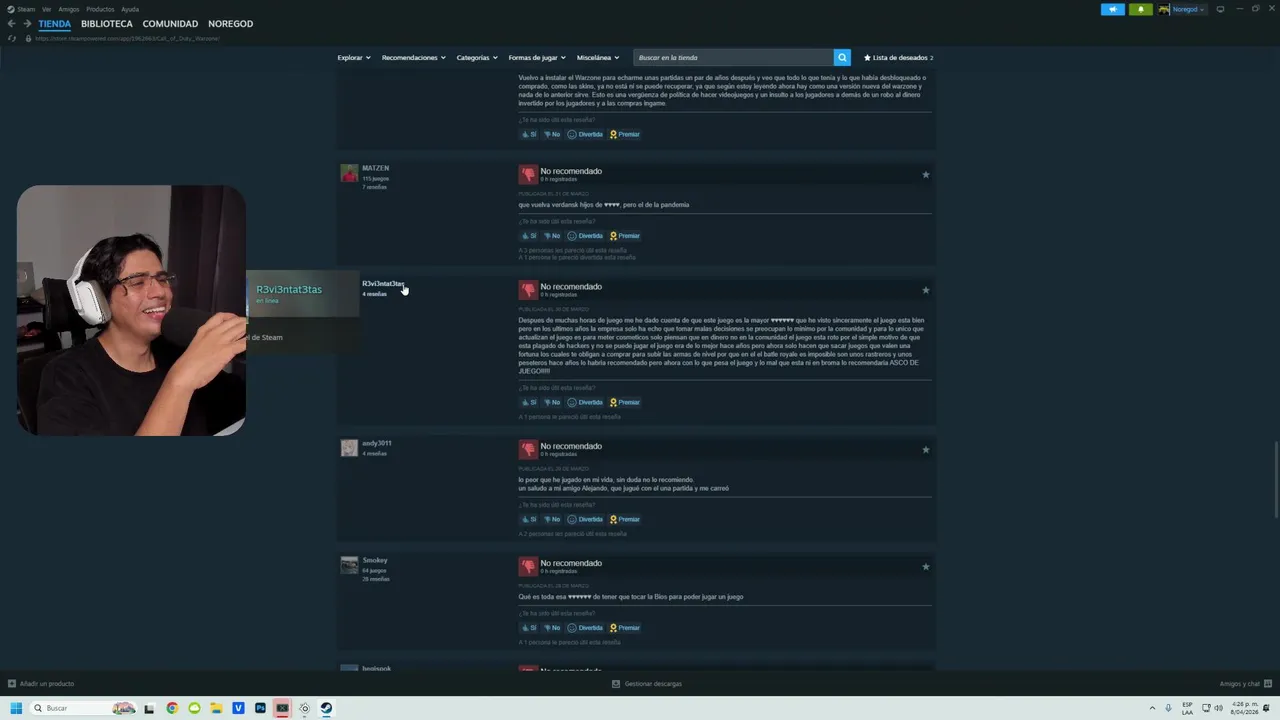The width and height of the screenshot is (1280, 720).
Task: Open the MATZEN username link
Action: (x=375, y=168)
